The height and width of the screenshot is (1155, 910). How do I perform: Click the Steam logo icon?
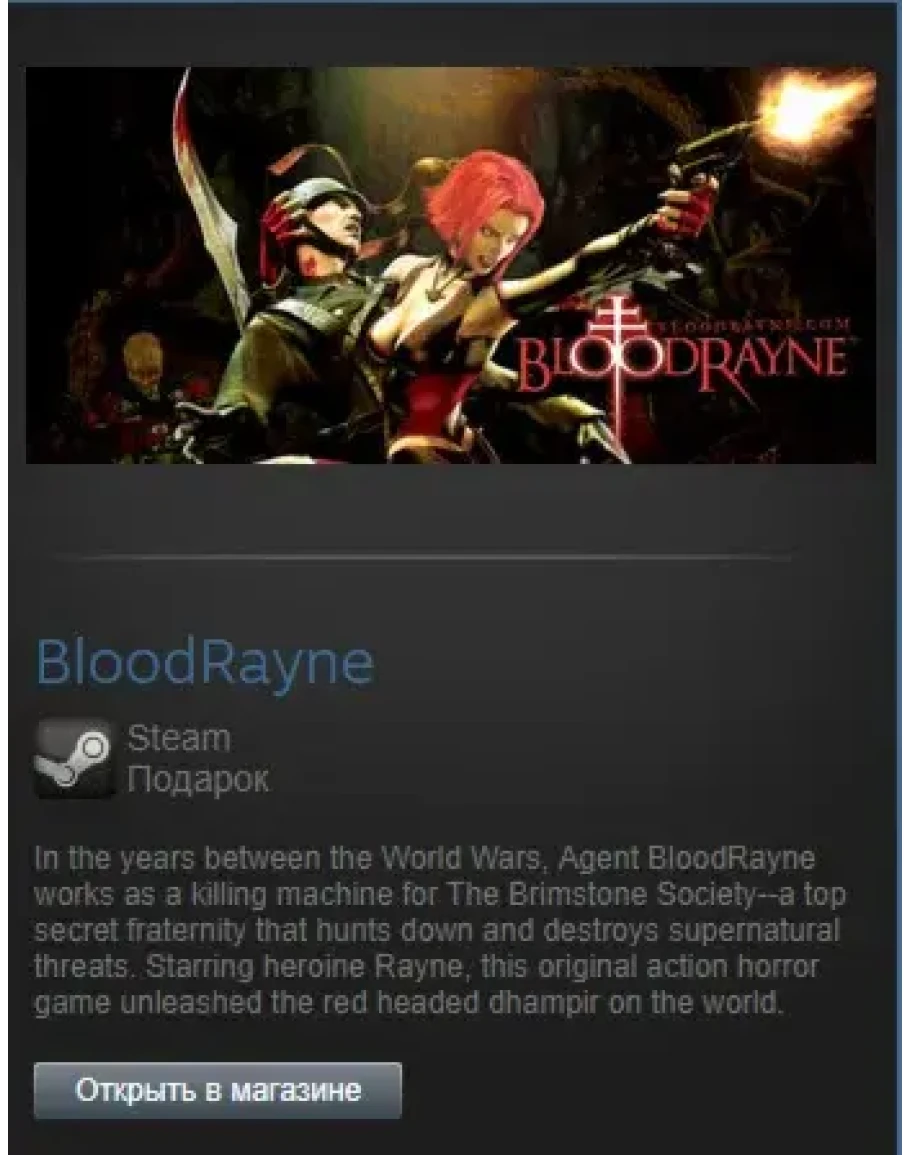(74, 759)
